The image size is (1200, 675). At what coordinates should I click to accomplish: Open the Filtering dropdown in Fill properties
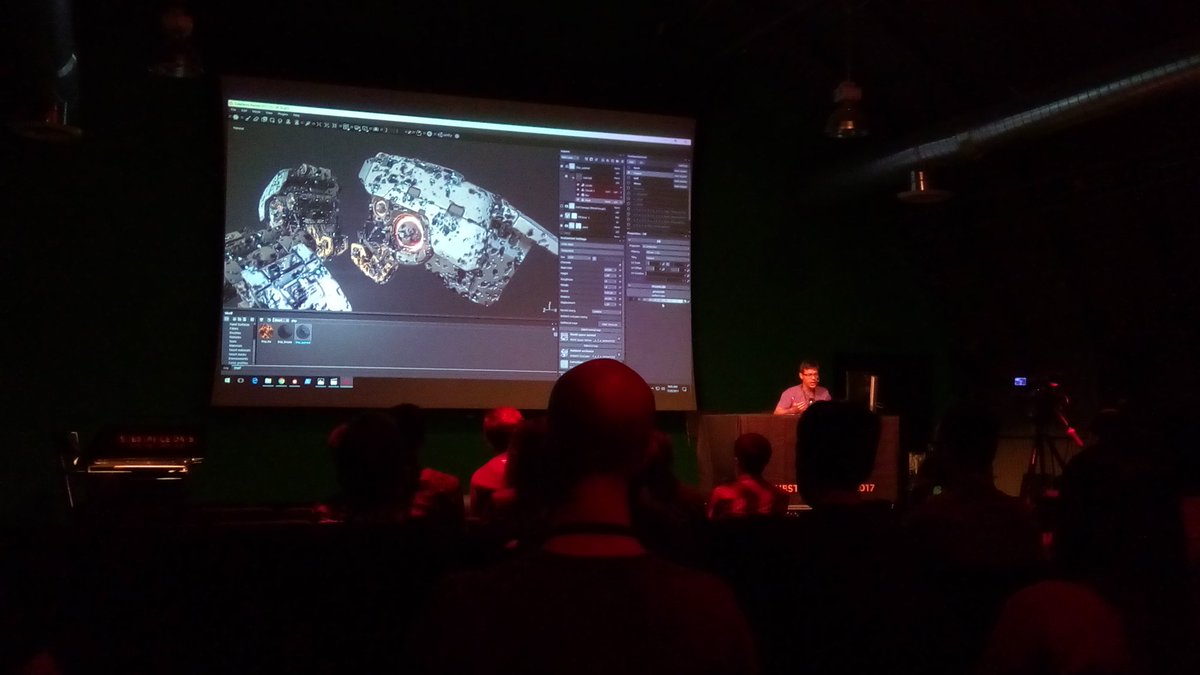click(x=667, y=252)
